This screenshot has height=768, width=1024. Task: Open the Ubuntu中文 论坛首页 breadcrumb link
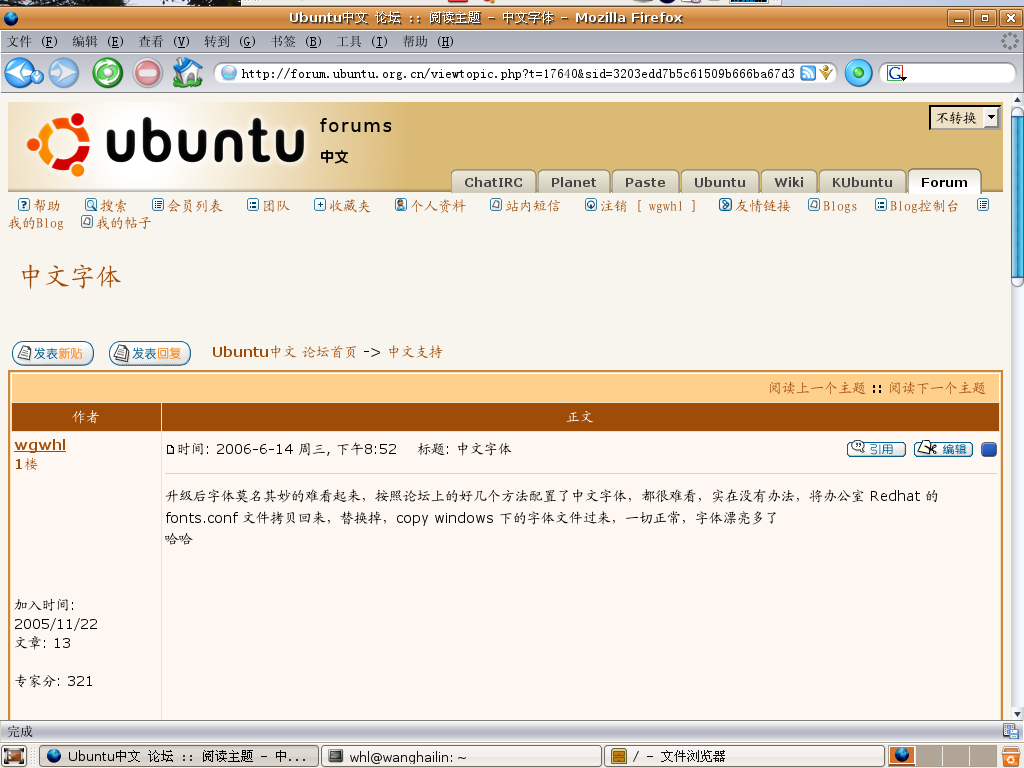(284, 352)
